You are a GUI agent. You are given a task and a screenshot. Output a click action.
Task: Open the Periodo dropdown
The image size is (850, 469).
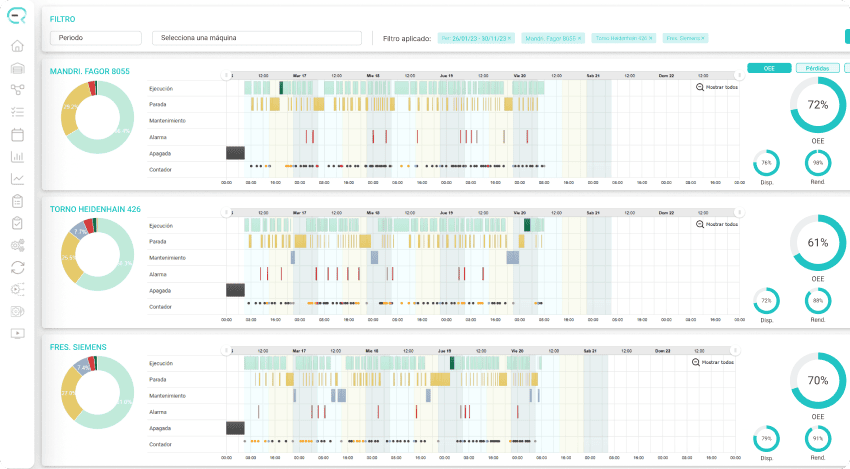[x=96, y=38]
